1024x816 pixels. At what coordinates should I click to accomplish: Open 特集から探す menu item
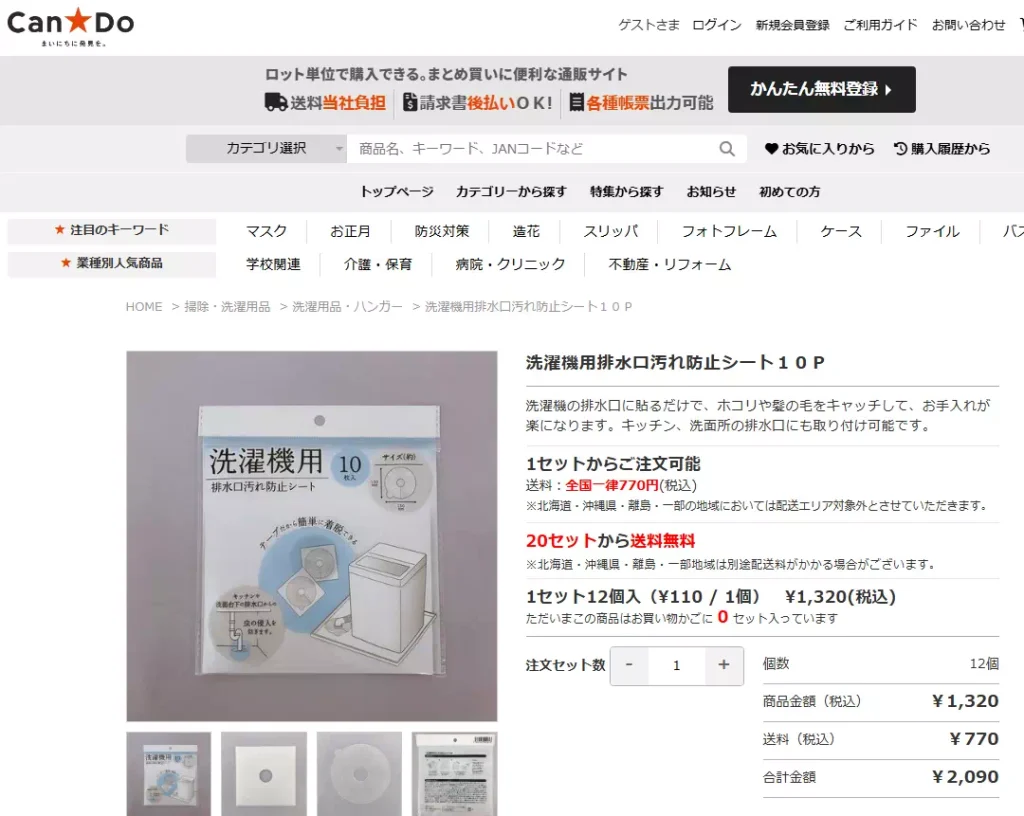tap(626, 192)
